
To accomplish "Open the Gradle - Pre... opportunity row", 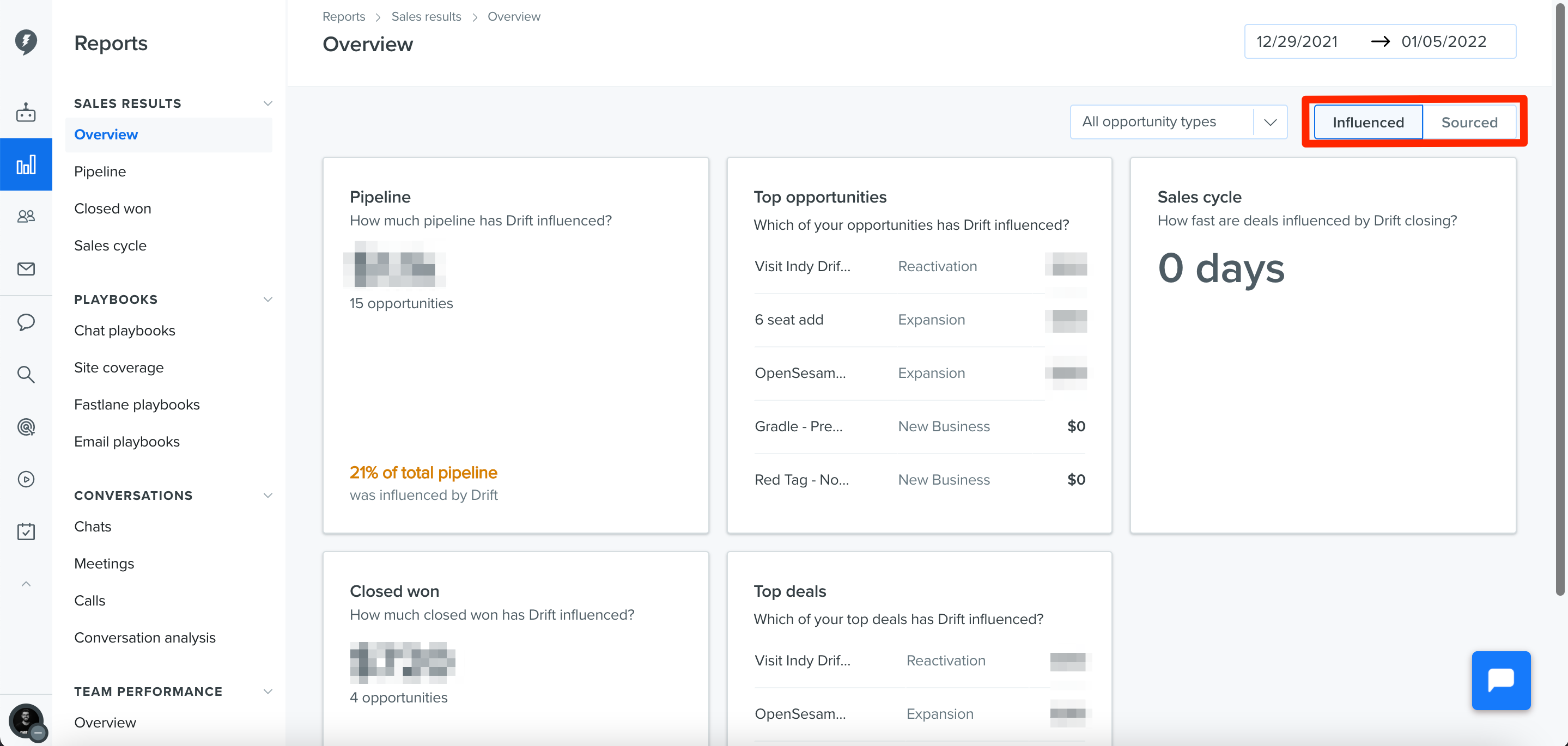I will pos(920,426).
